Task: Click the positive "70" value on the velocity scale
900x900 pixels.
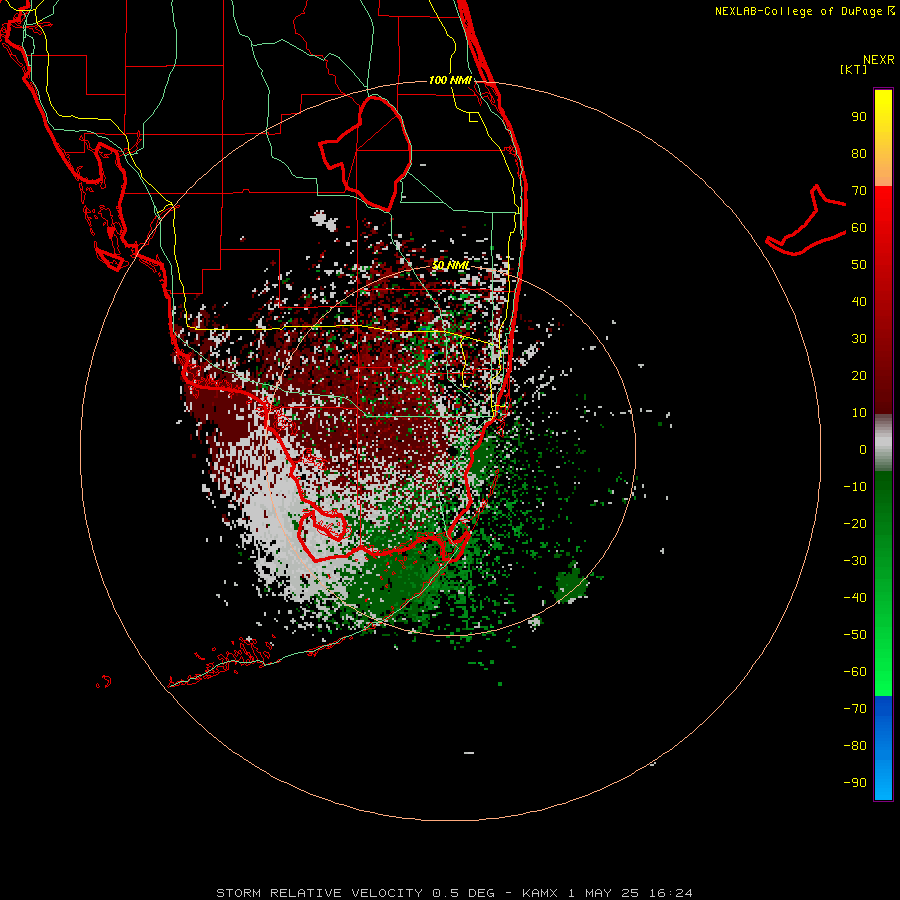Action: [x=859, y=191]
